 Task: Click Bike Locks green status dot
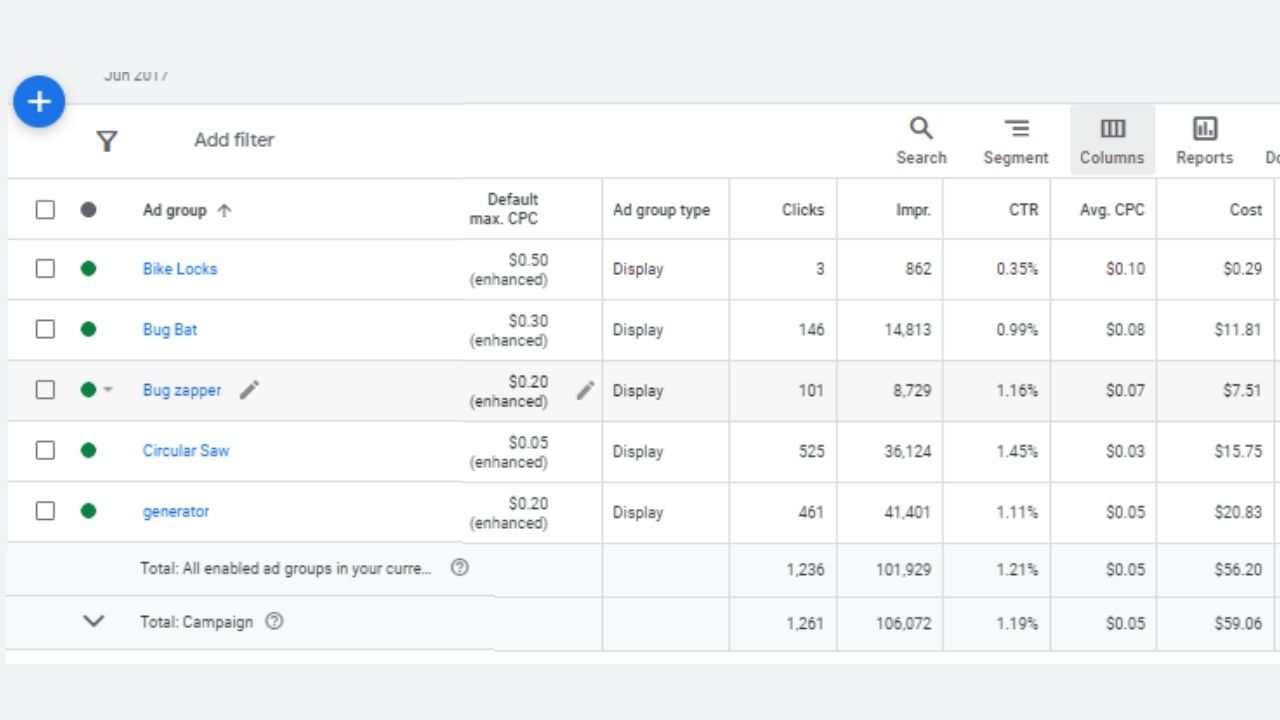tap(88, 268)
